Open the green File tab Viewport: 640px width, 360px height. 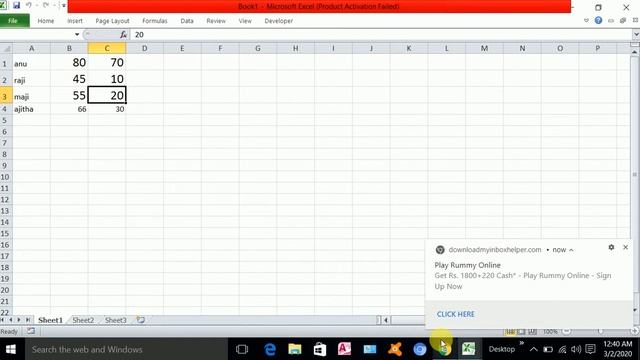(x=14, y=21)
